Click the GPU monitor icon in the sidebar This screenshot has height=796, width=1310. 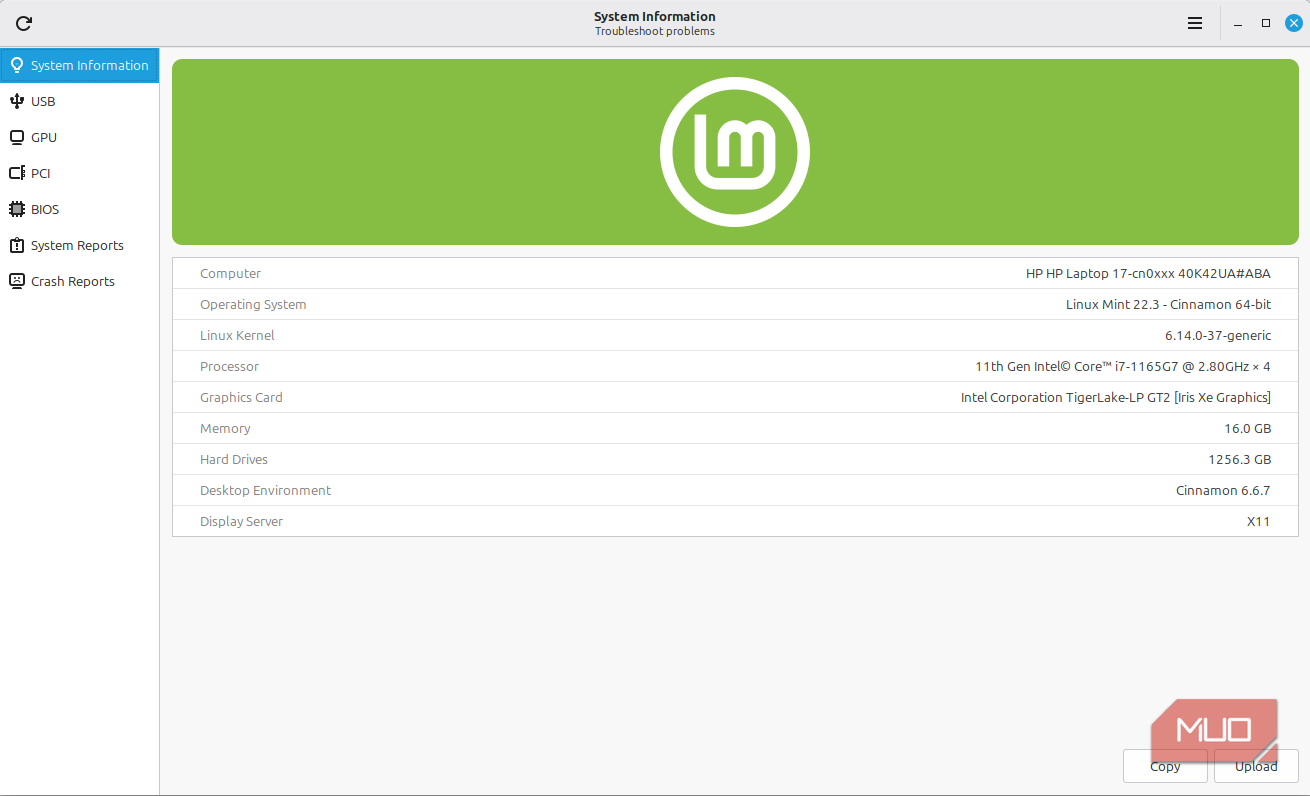coord(17,137)
